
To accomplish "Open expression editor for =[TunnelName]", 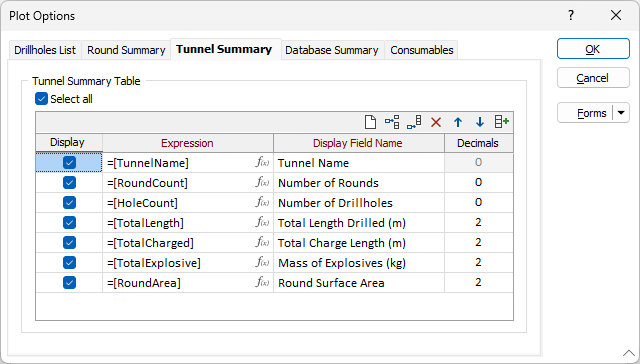I will (262, 162).
